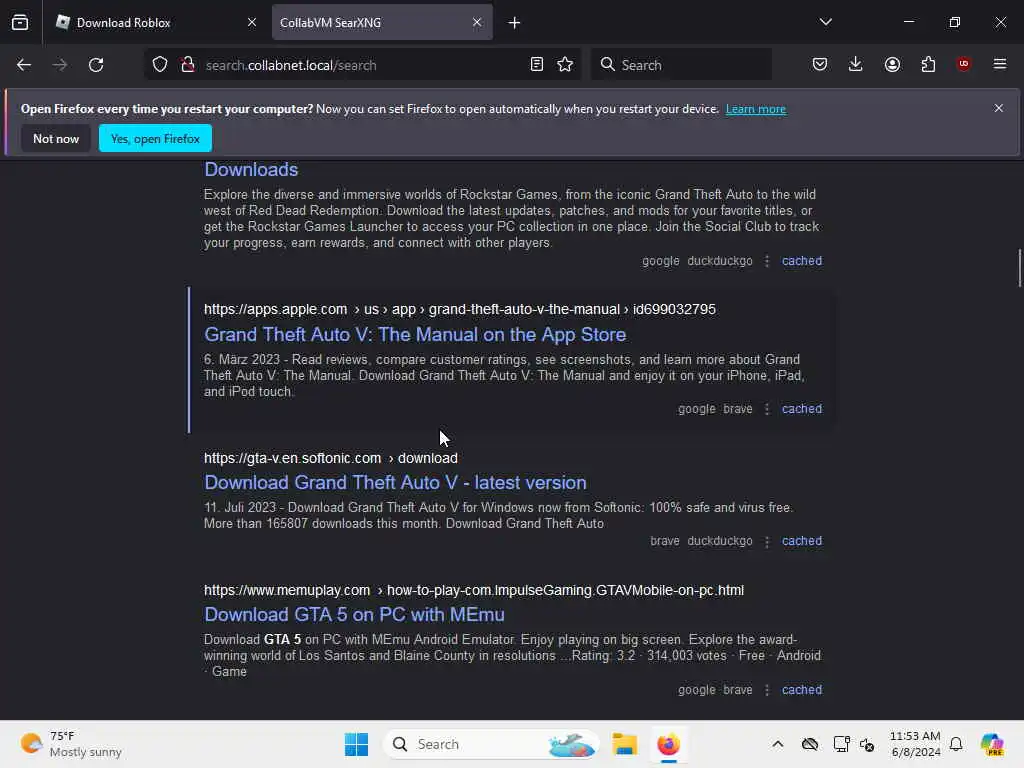Open Grand Theft Auto V: The Manual result
Viewport: 1024px width, 768px height.
point(415,334)
